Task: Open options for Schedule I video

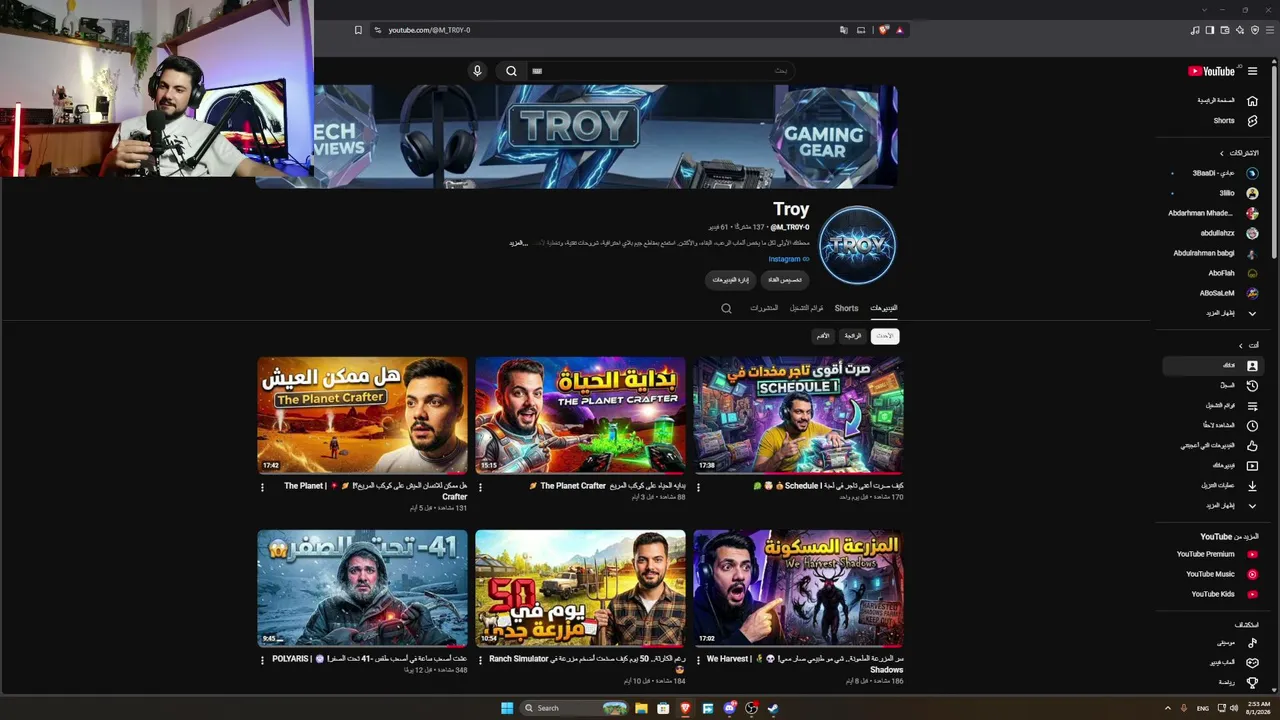Action: coord(698,487)
